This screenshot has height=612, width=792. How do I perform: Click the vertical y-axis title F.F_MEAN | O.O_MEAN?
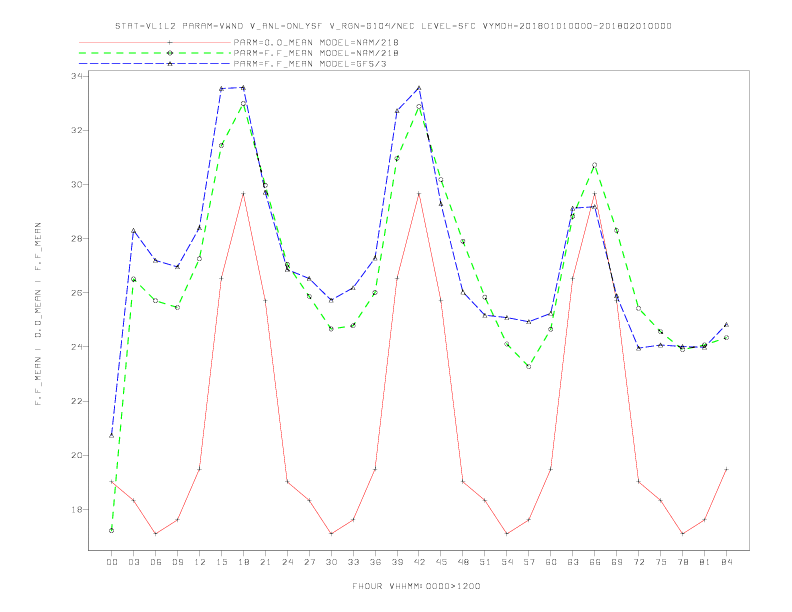(x=38, y=314)
